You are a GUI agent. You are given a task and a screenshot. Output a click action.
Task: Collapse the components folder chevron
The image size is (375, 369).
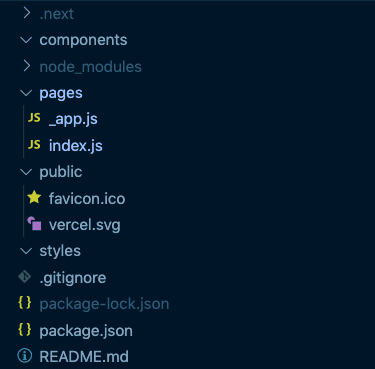click(x=26, y=40)
